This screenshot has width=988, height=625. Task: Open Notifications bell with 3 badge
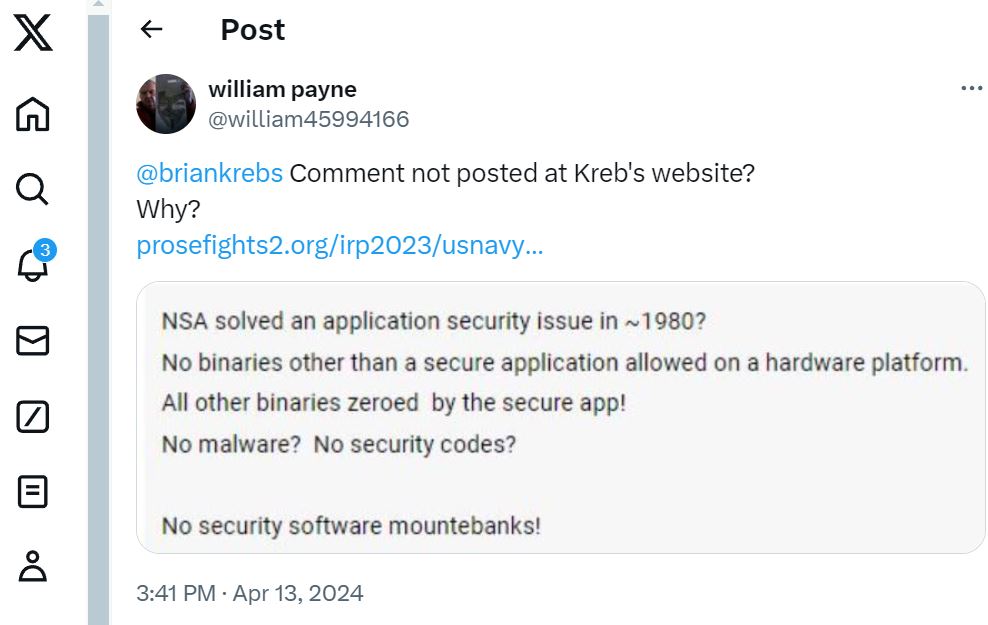[x=35, y=261]
